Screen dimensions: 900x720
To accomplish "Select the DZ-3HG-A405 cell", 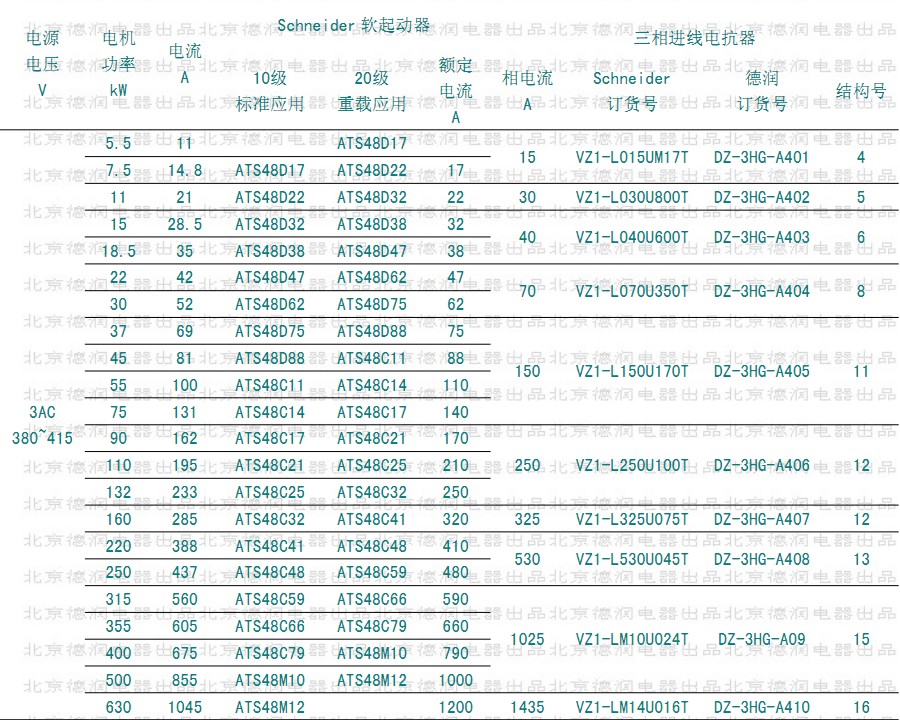I will 761,372.
